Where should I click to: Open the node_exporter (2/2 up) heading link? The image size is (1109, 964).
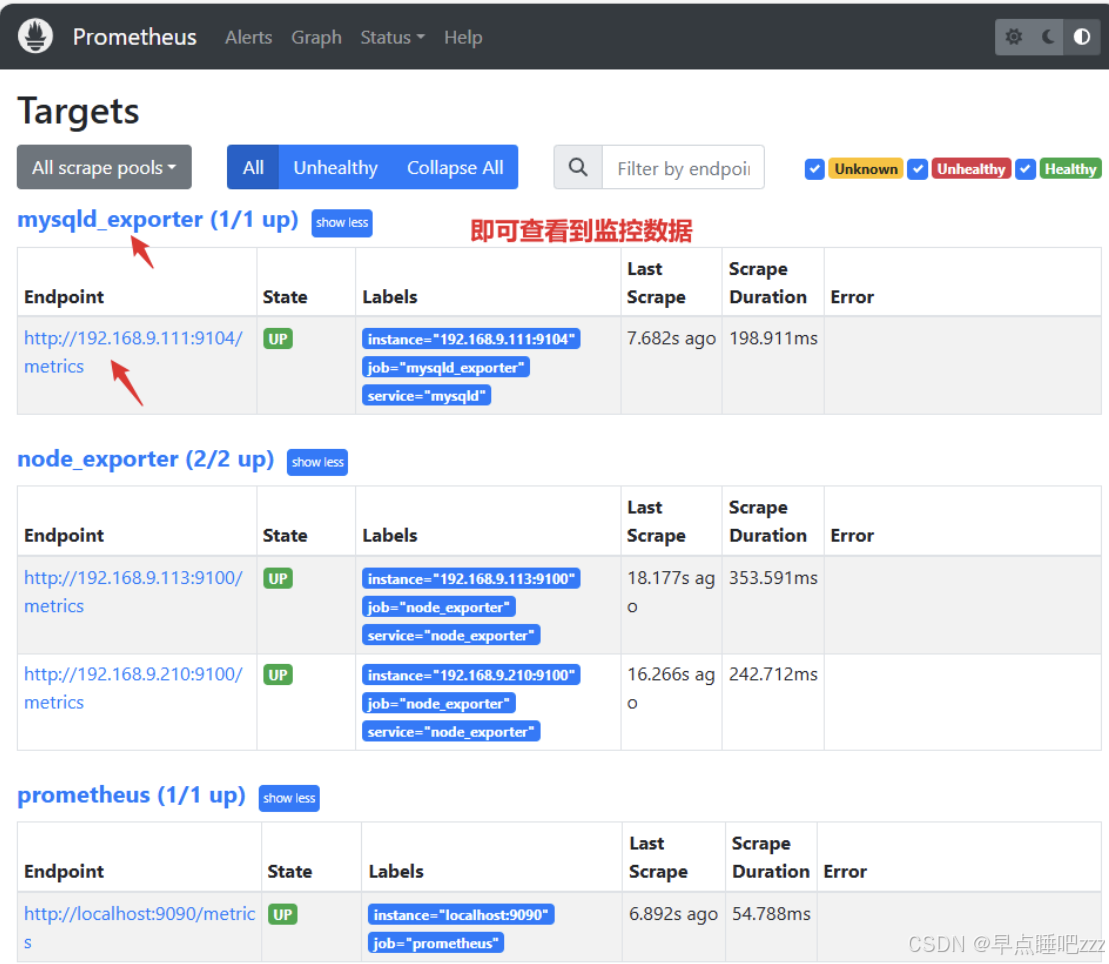pyautogui.click(x=146, y=459)
